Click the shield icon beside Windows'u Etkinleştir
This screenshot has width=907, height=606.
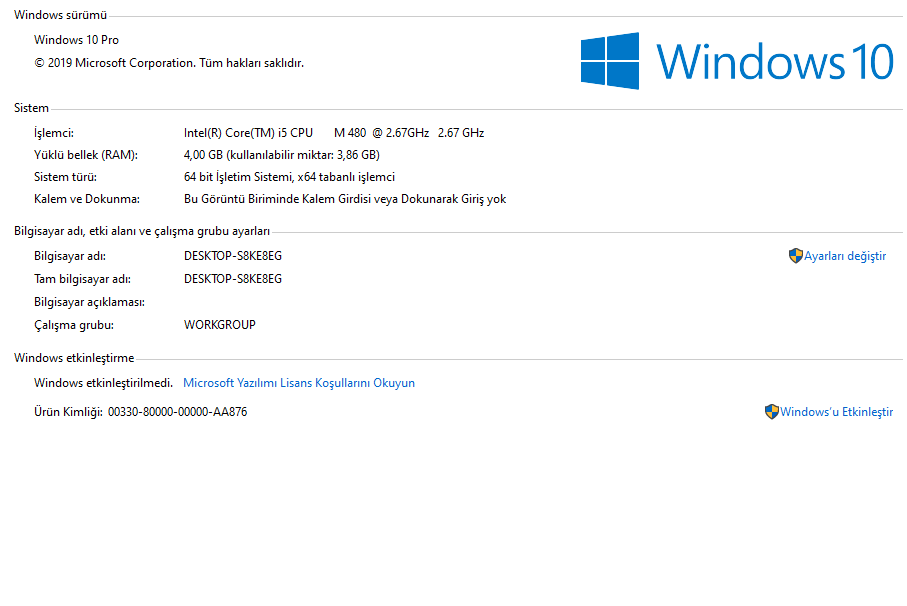(x=771, y=412)
